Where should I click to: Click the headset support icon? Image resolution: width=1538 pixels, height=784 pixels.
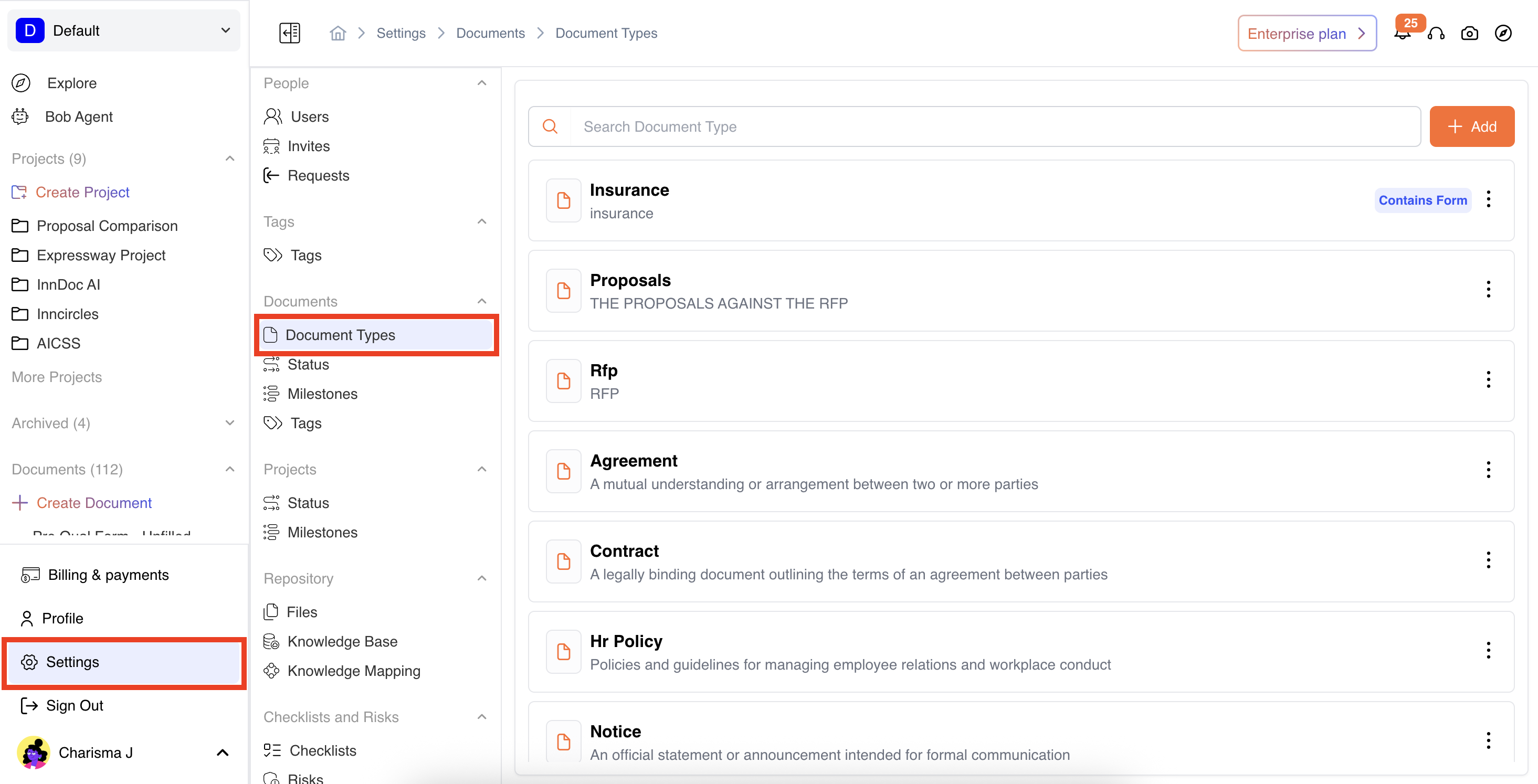pos(1436,33)
